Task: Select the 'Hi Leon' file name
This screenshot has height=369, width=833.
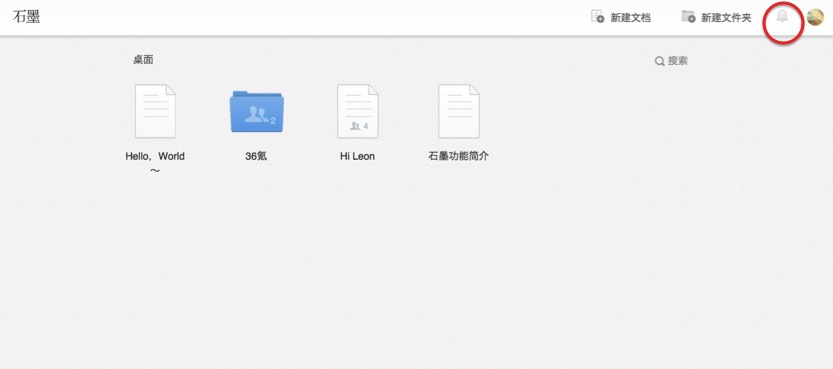Action: 358,157
